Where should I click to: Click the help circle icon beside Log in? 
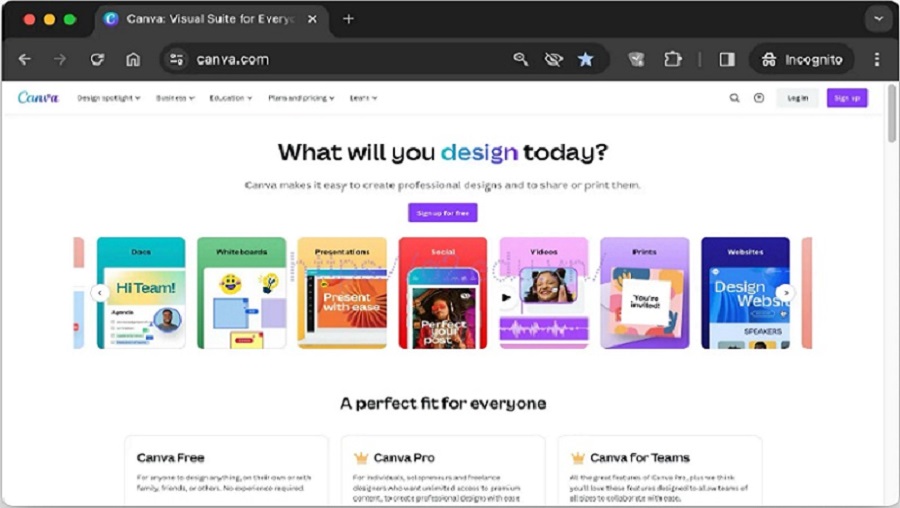tap(759, 98)
